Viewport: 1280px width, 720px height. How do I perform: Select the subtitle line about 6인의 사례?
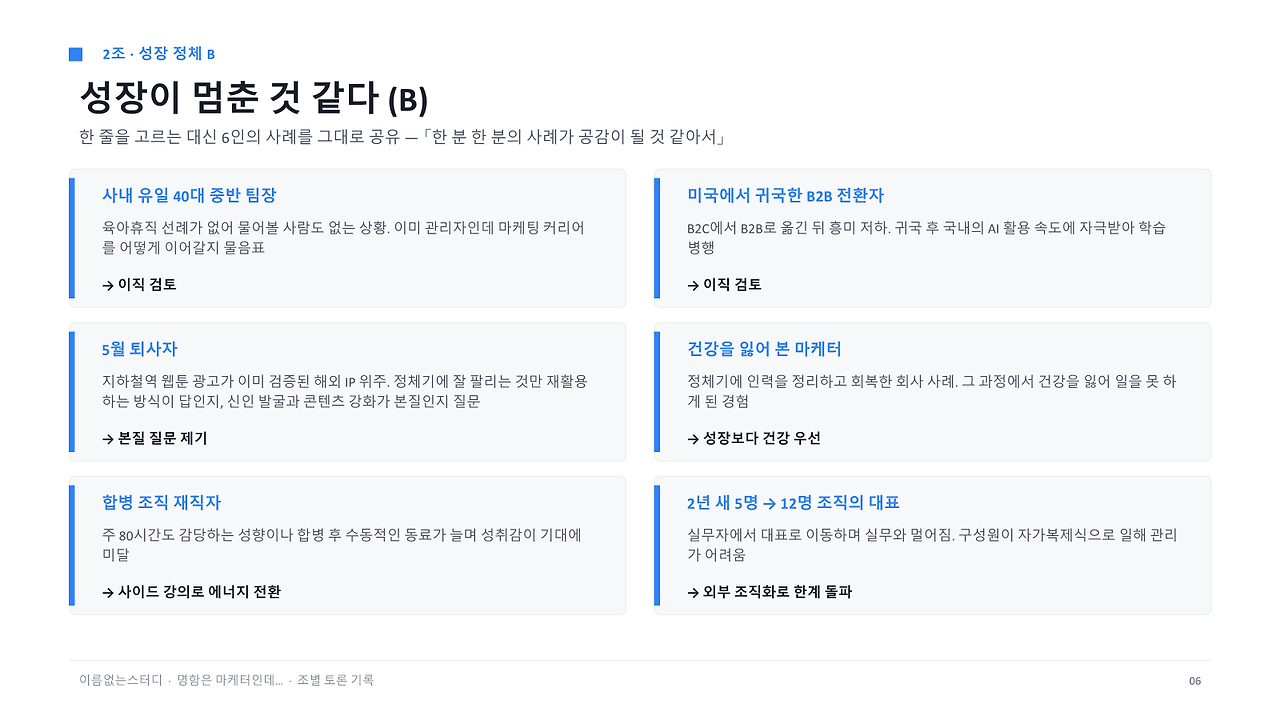[402, 137]
